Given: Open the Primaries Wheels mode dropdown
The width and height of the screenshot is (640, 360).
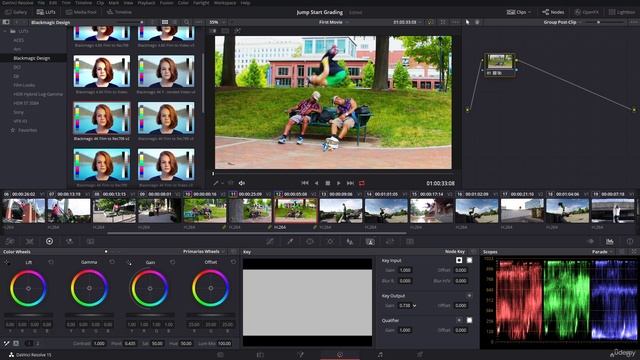Looking at the screenshot, I should [204, 251].
